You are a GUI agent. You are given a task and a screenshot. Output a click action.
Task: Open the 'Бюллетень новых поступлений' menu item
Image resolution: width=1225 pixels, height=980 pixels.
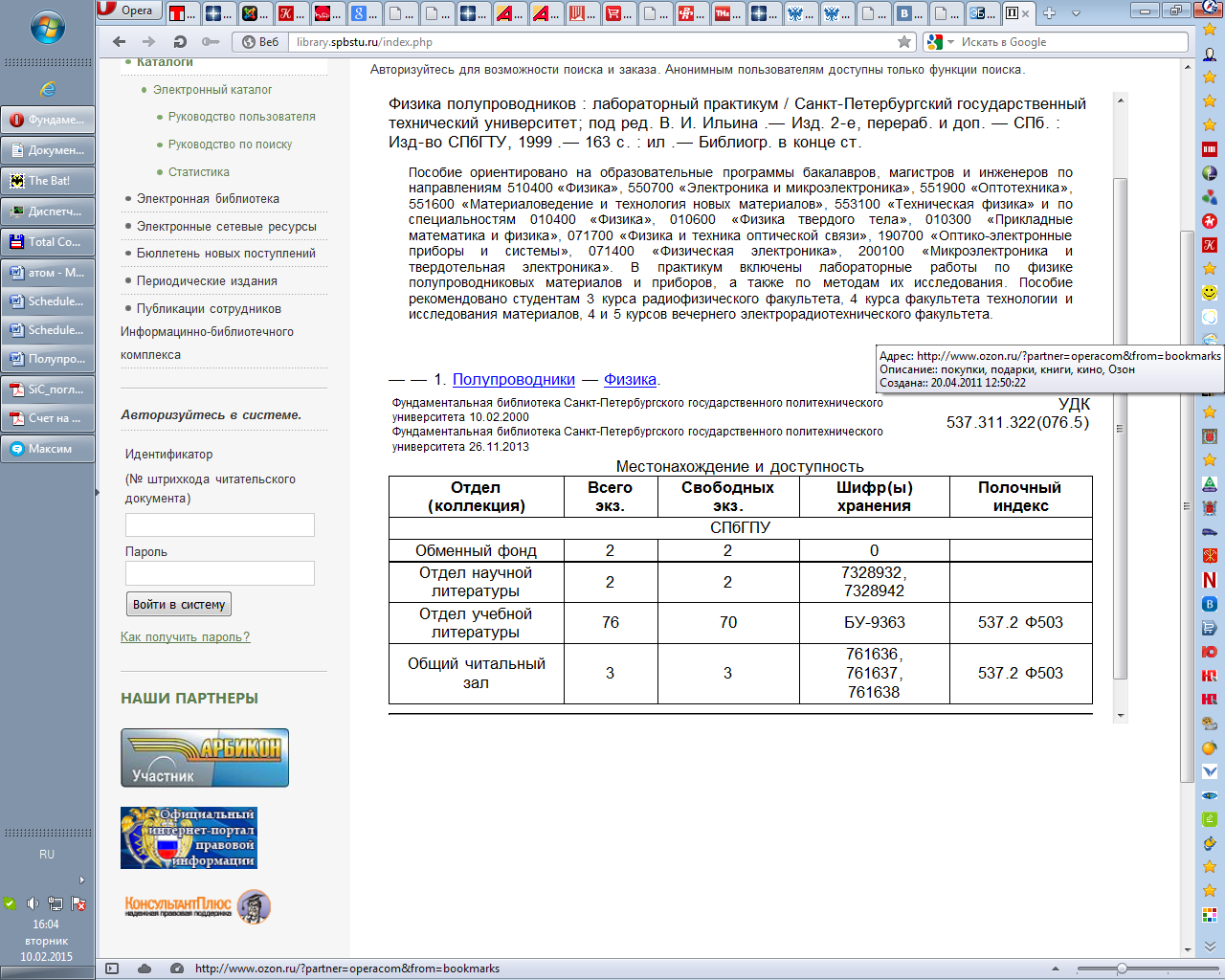(226, 254)
